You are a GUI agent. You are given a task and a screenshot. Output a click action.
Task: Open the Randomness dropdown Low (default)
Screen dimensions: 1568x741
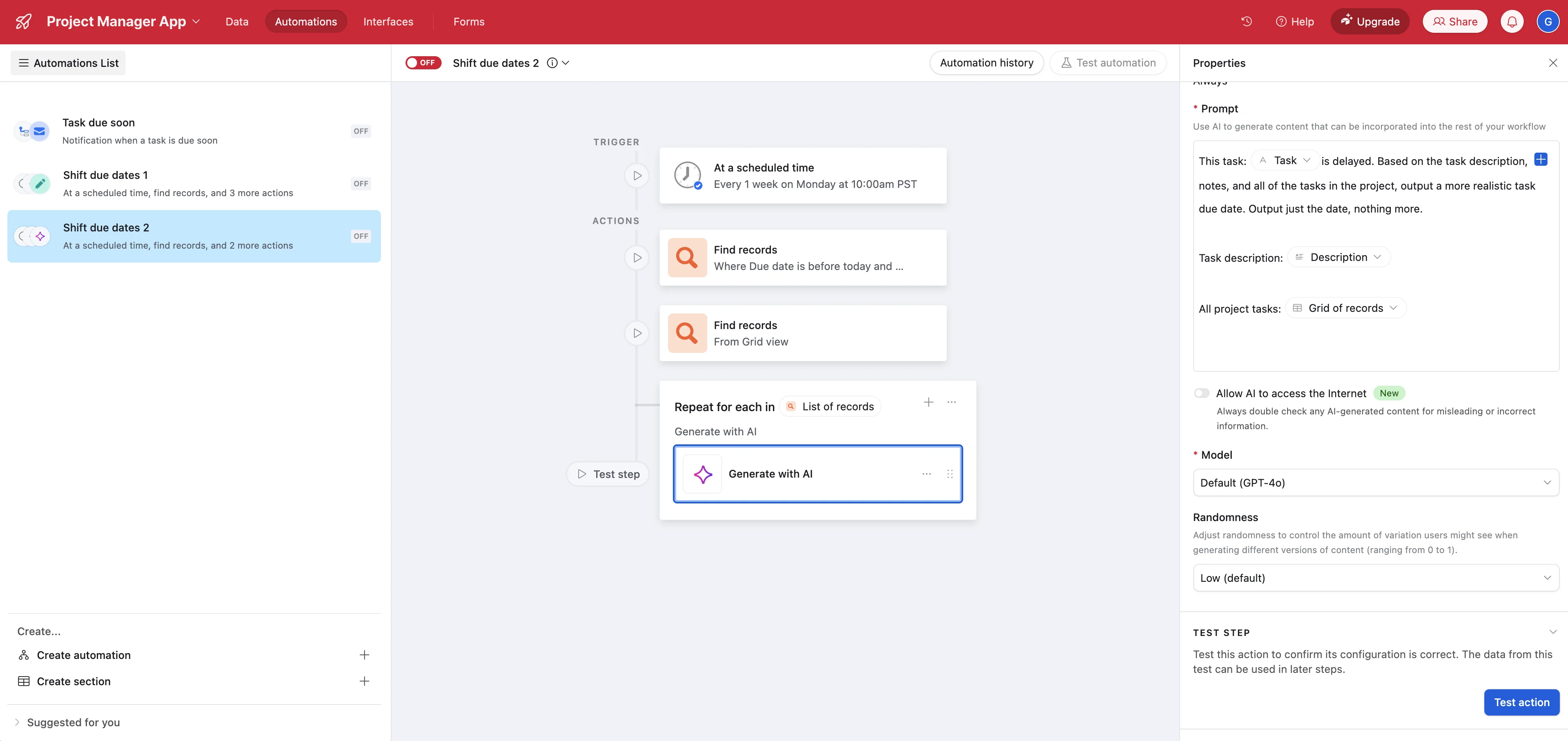(1375, 577)
